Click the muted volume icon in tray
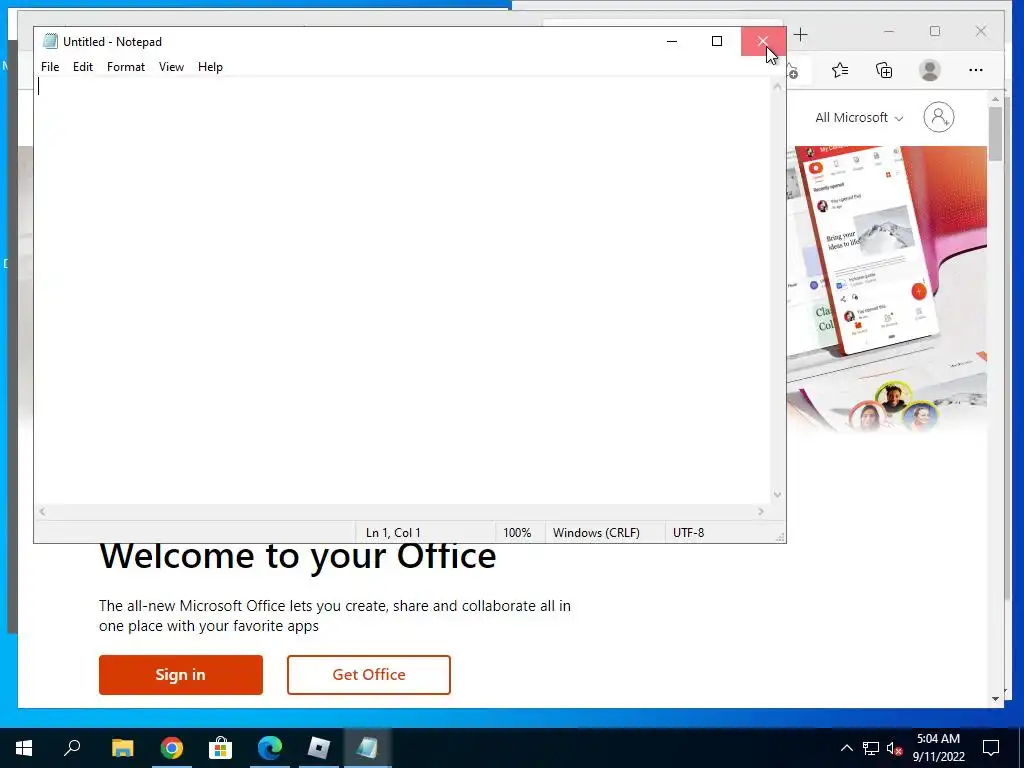The image size is (1024, 768). 894,748
